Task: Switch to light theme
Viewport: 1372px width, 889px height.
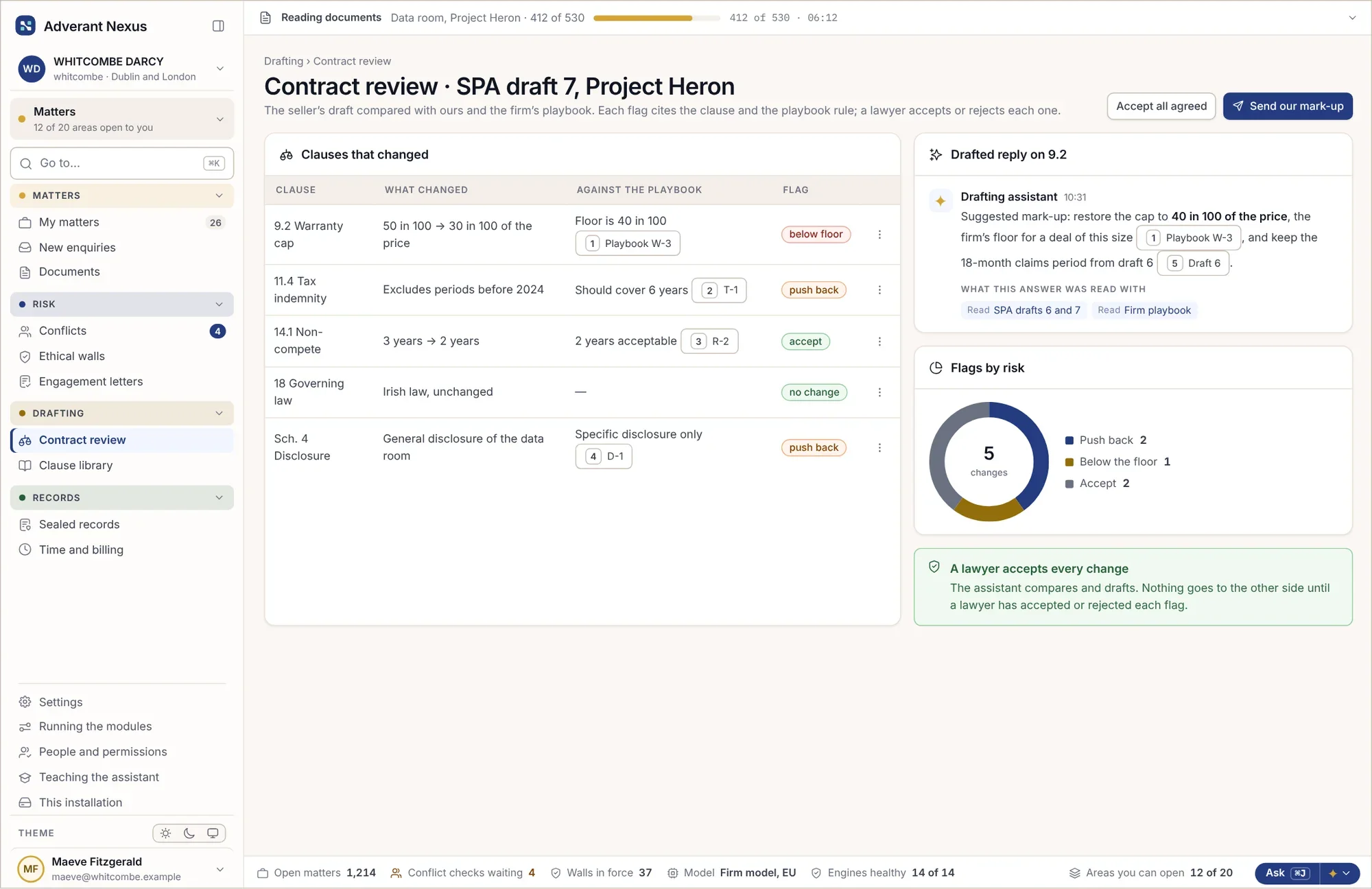Action: click(165, 833)
